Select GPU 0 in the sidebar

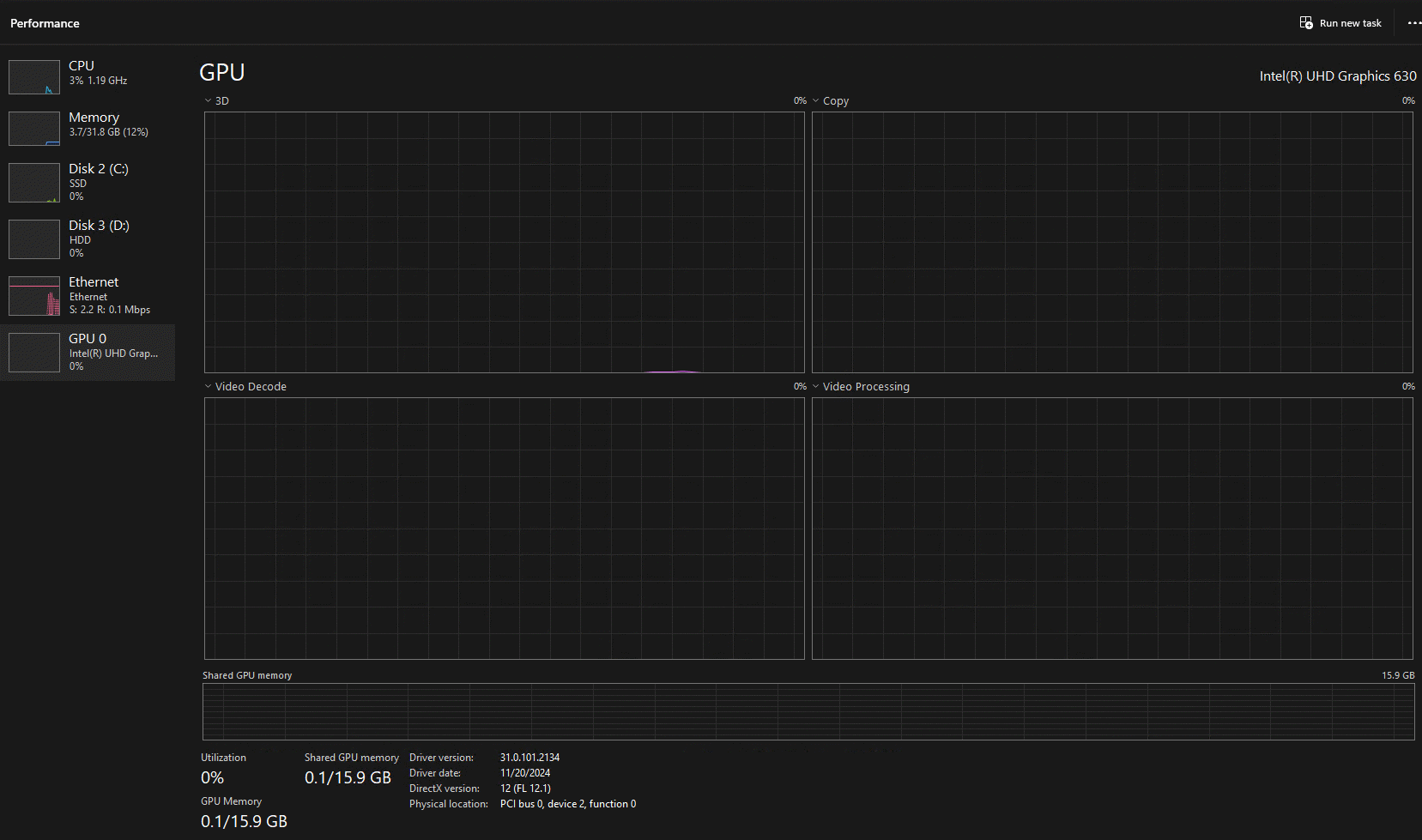[88, 352]
